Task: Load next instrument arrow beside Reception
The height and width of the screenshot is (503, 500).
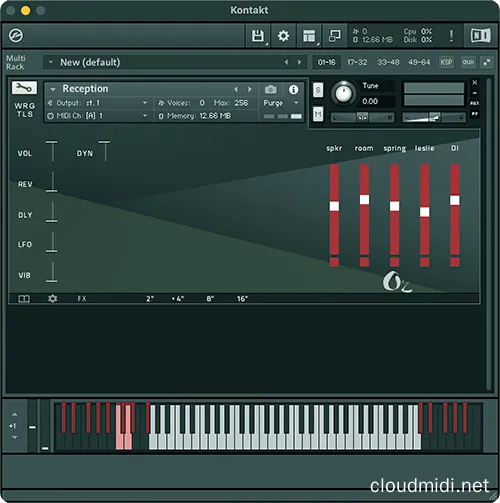Action: [249, 89]
